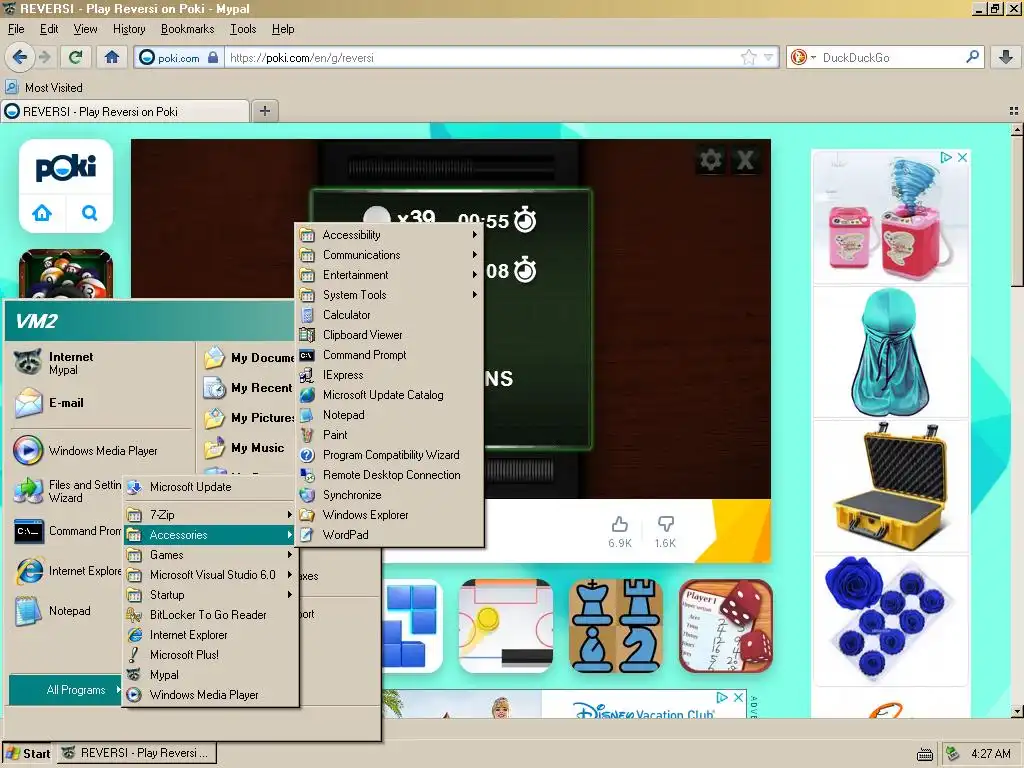The image size is (1024, 768).
Task: Click the browser Back arrow button
Action: point(20,57)
